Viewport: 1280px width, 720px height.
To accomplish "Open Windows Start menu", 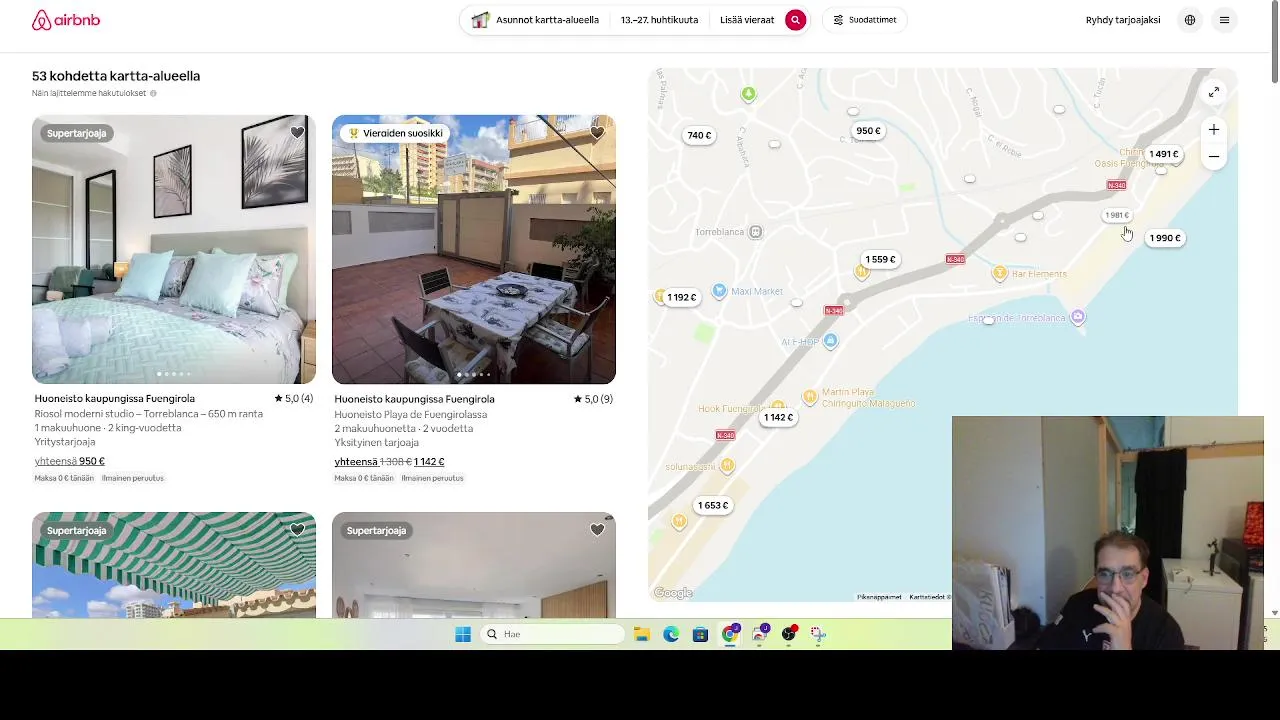I will [463, 634].
